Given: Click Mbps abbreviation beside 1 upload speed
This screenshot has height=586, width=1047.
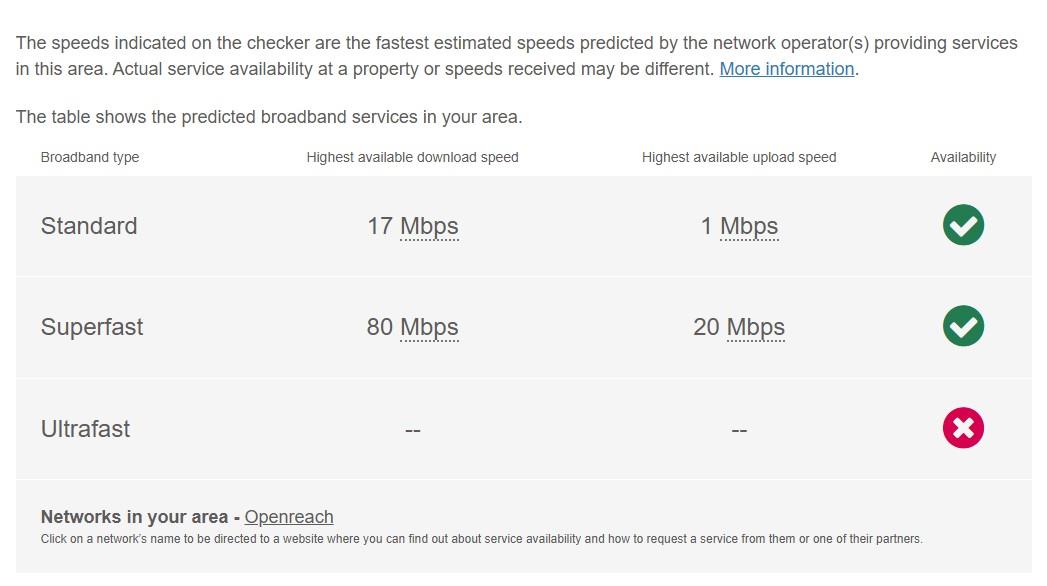Looking at the screenshot, I should click(x=749, y=226).
